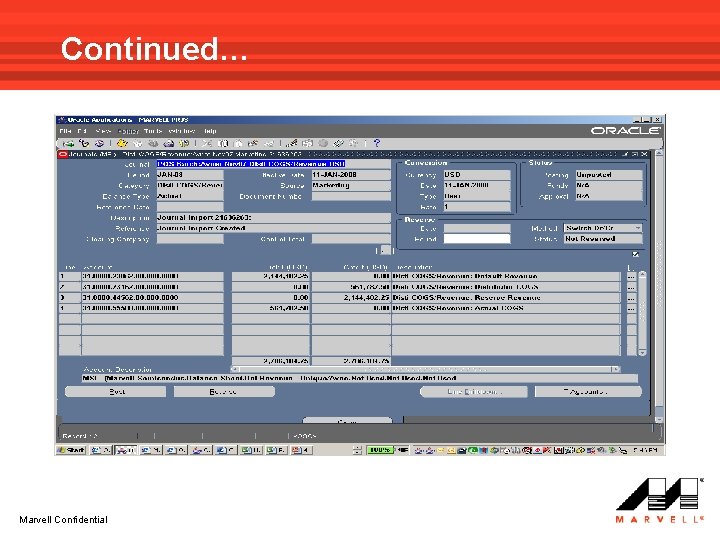Click the Currency field showing USD
The width and height of the screenshot is (720, 540).
477,175
